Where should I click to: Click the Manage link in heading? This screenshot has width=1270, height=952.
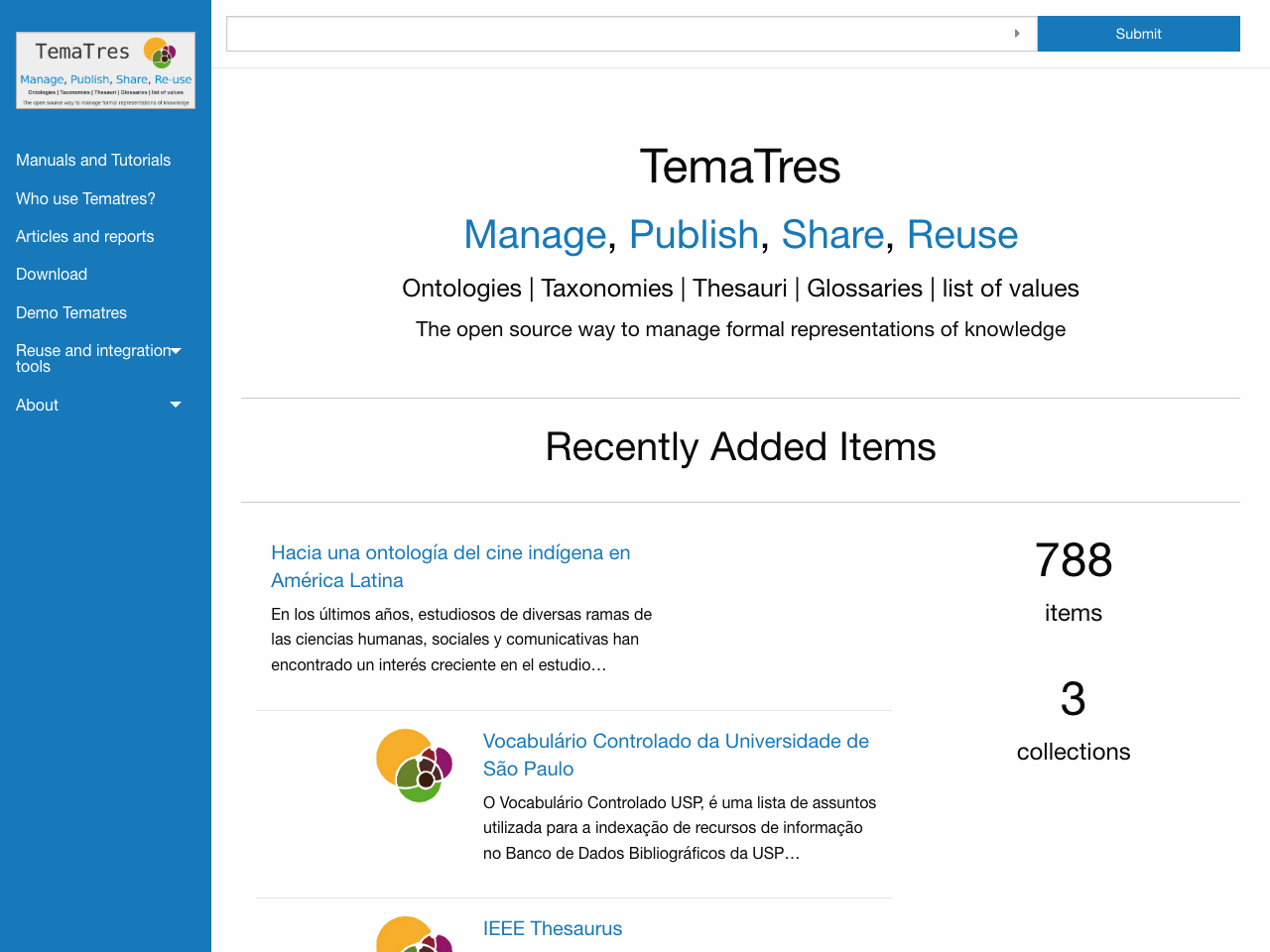(x=535, y=235)
